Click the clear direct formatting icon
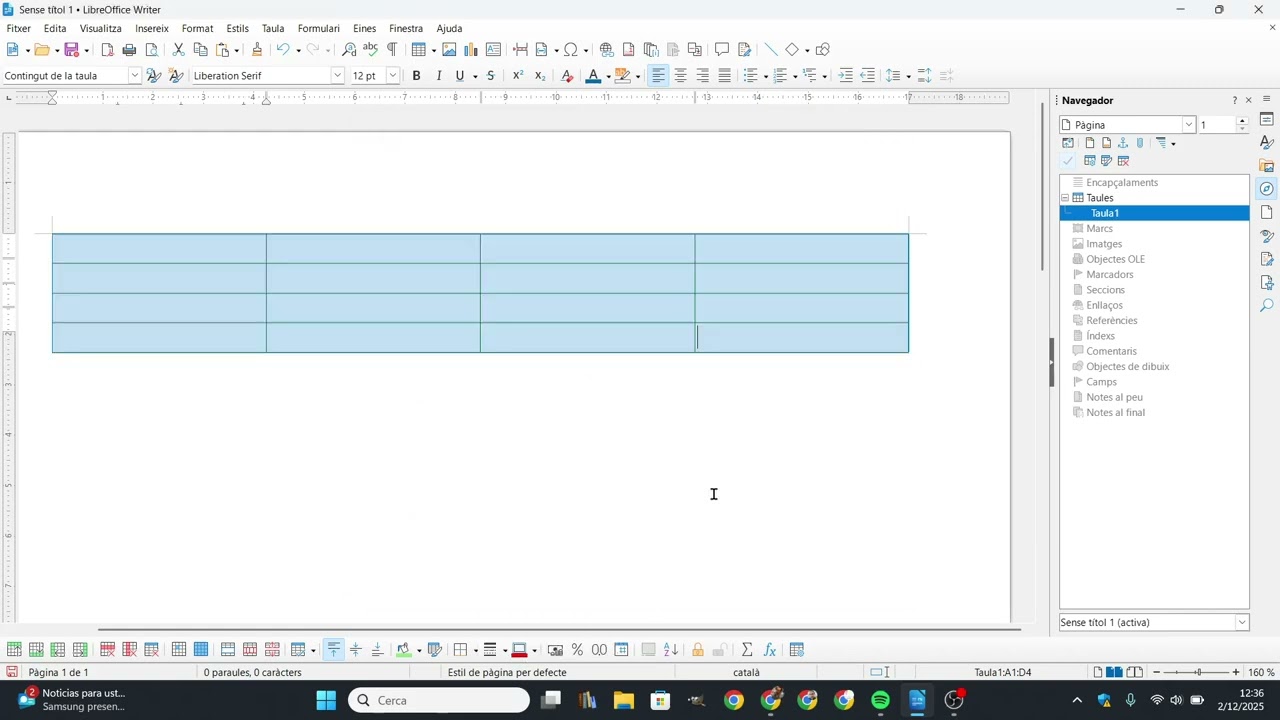Image resolution: width=1280 pixels, height=720 pixels. (x=567, y=76)
